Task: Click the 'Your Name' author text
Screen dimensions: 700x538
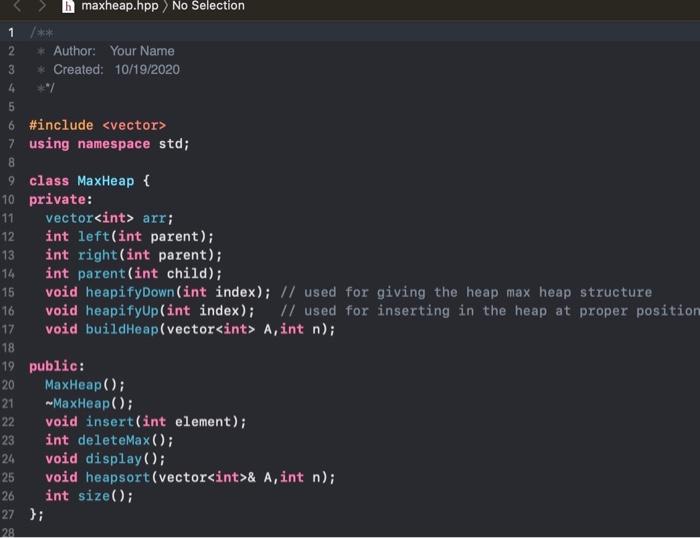Action: click(x=142, y=51)
